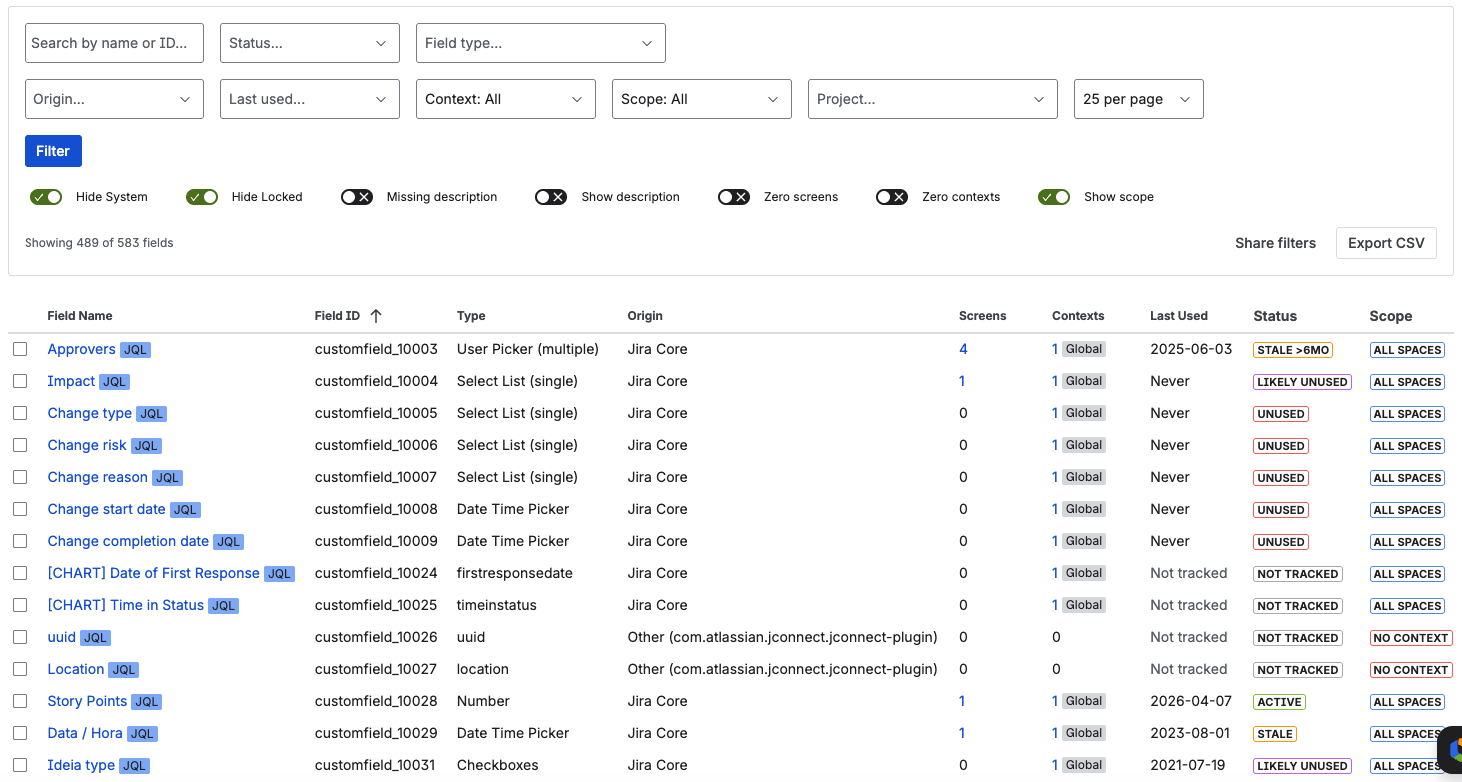1462x782 pixels.
Task: Click the UNUSED badge in Change reason row
Action: point(1281,478)
